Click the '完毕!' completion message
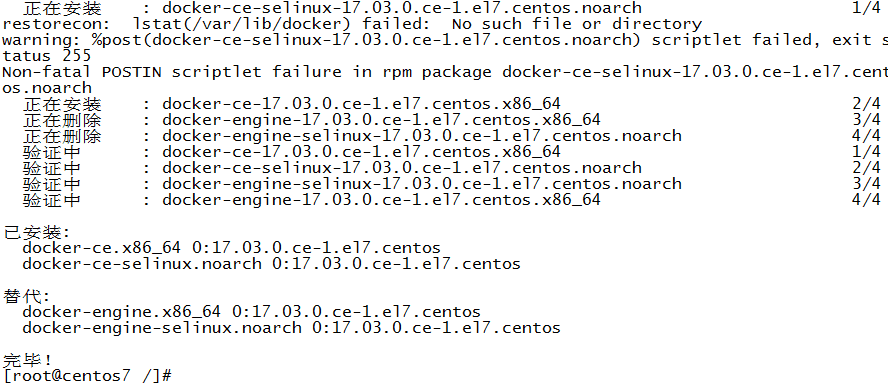This screenshot has width=888, height=383. [x=28, y=360]
